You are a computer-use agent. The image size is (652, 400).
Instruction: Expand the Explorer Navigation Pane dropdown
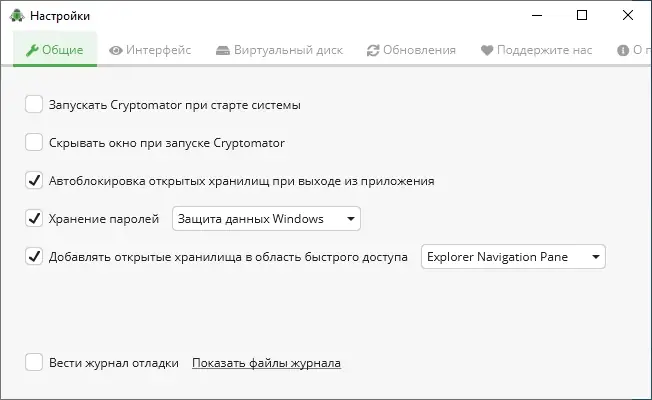click(513, 257)
